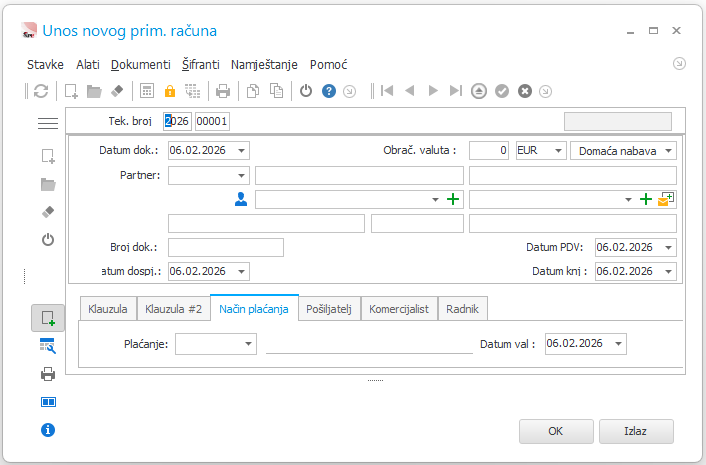The height and width of the screenshot is (465, 706).
Task: Click into the Broj dok. input field
Action: (226, 248)
